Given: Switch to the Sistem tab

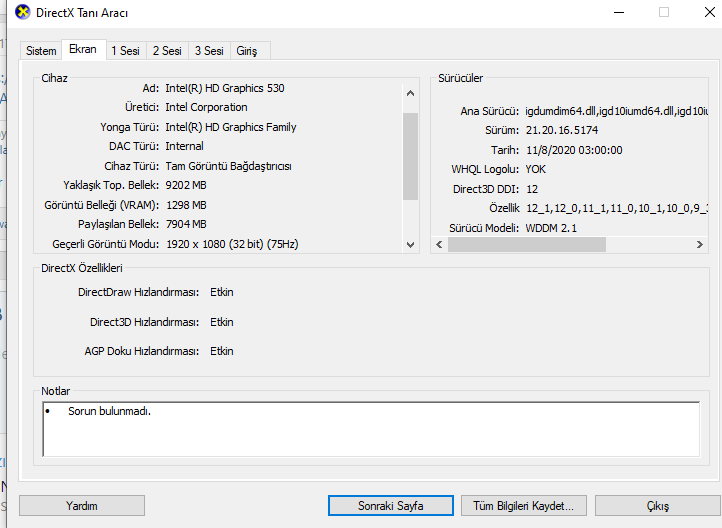Looking at the screenshot, I should [x=41, y=51].
